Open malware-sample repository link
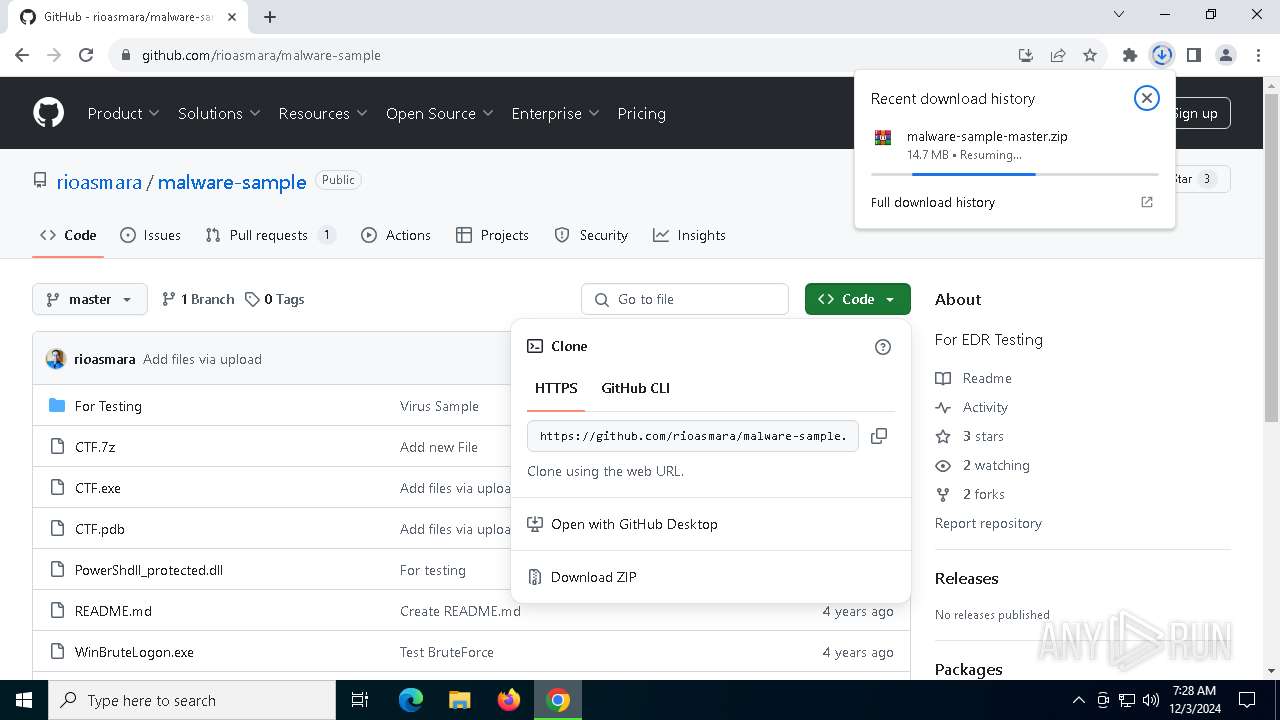This screenshot has height=720, width=1280. click(x=232, y=182)
